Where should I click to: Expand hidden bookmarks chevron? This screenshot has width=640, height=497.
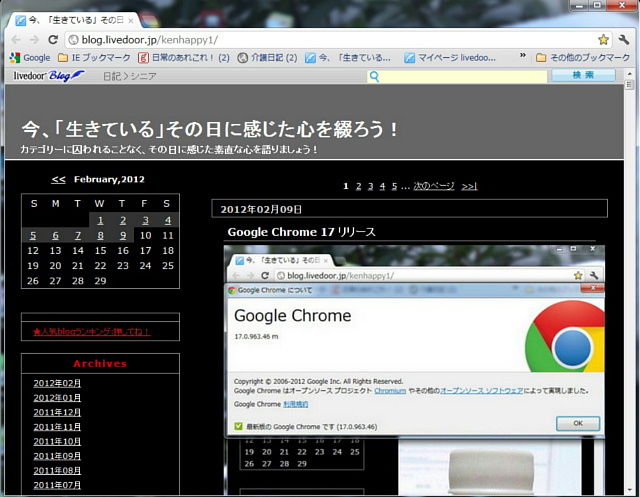(522, 55)
